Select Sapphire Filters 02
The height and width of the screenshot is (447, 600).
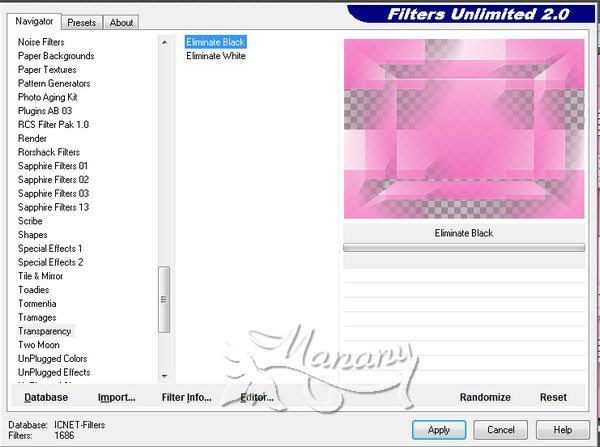point(53,180)
